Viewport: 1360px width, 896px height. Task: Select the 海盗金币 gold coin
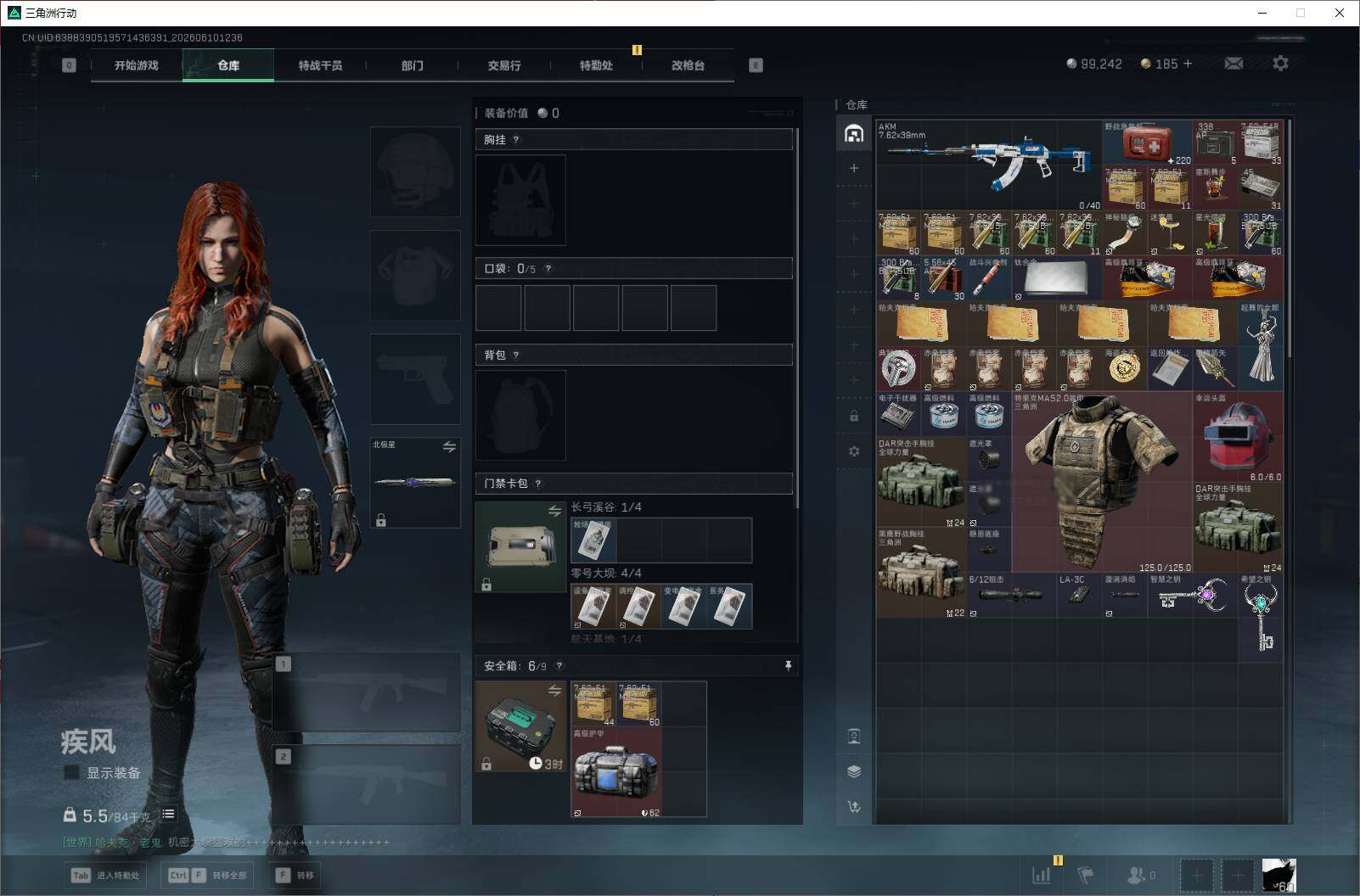tap(1125, 369)
